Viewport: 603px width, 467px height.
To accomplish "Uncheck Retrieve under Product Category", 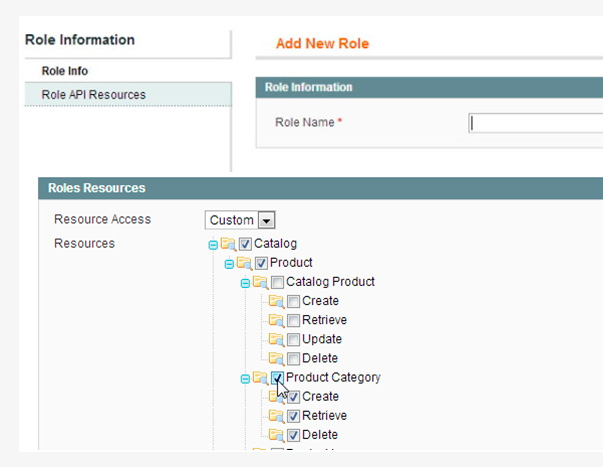I will pos(293,416).
